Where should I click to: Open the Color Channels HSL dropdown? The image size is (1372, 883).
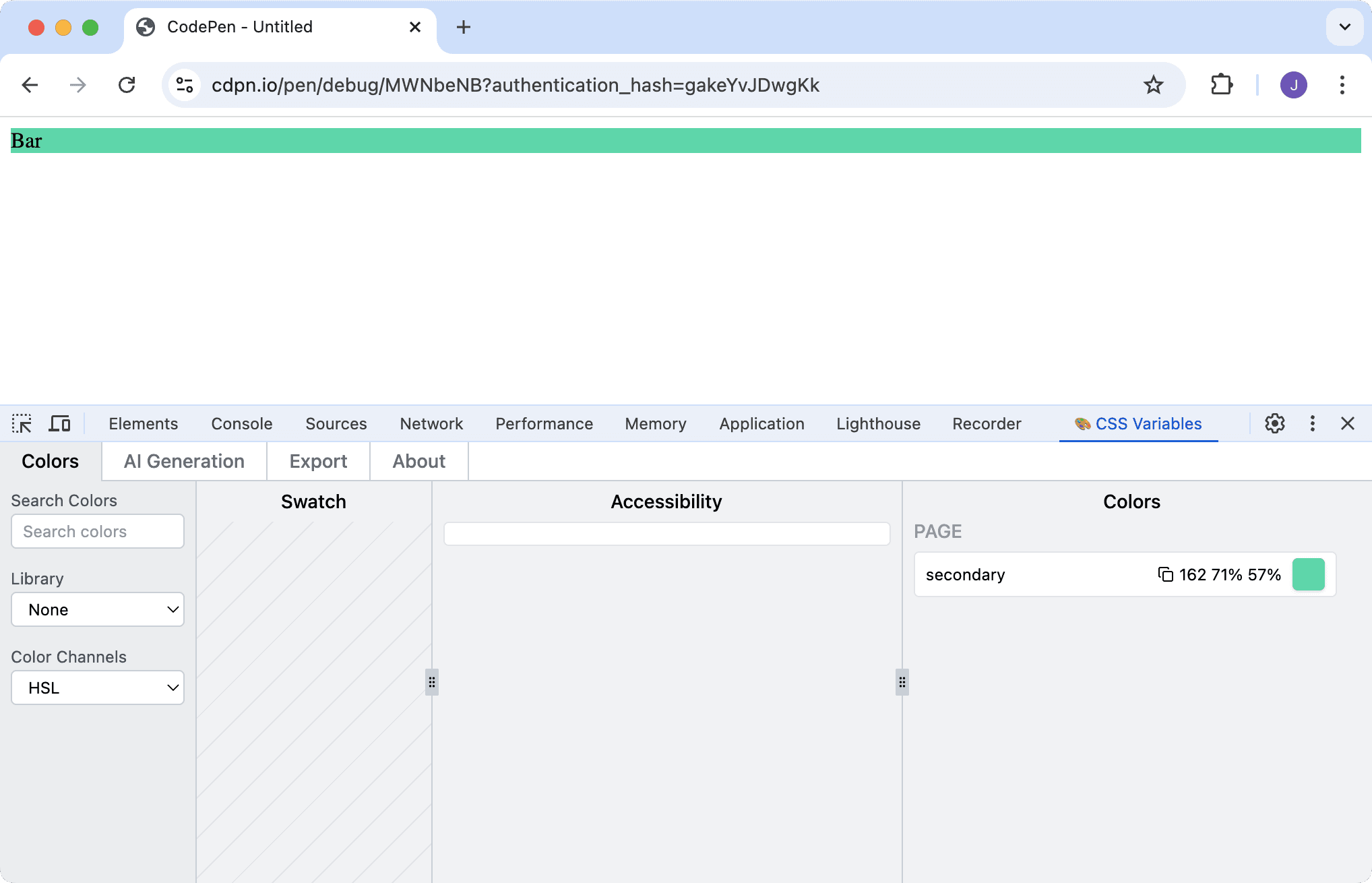point(98,688)
